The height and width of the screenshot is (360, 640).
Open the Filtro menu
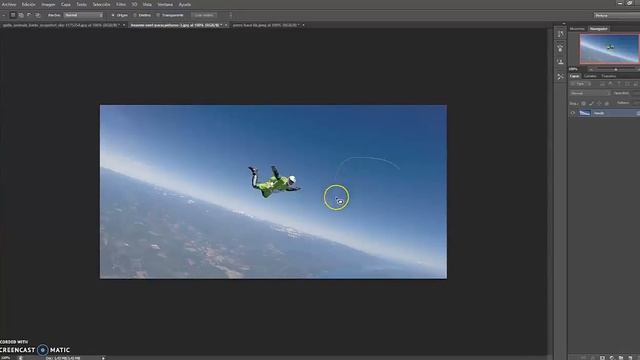click(x=121, y=4)
